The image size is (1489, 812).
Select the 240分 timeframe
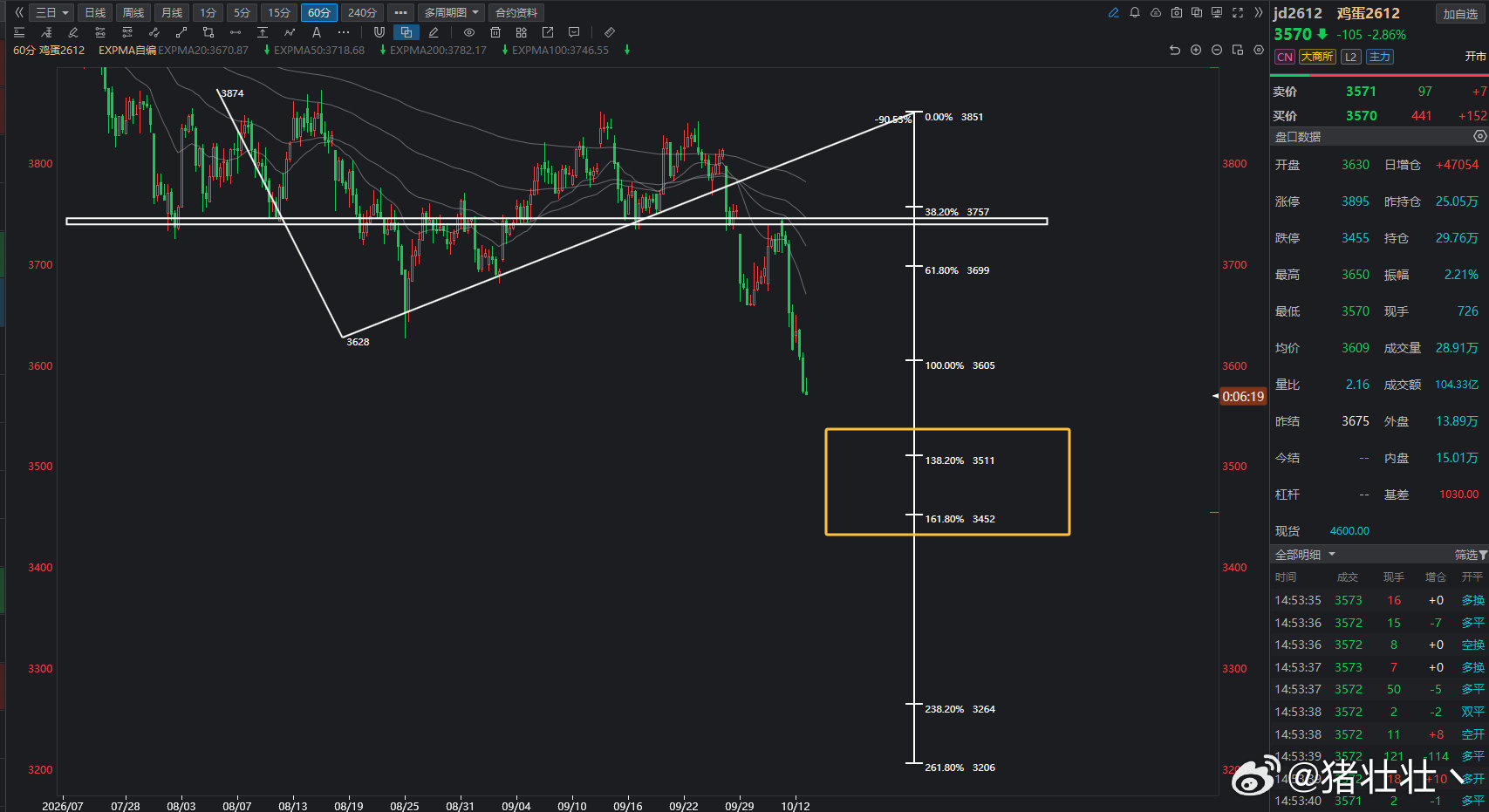click(x=362, y=12)
